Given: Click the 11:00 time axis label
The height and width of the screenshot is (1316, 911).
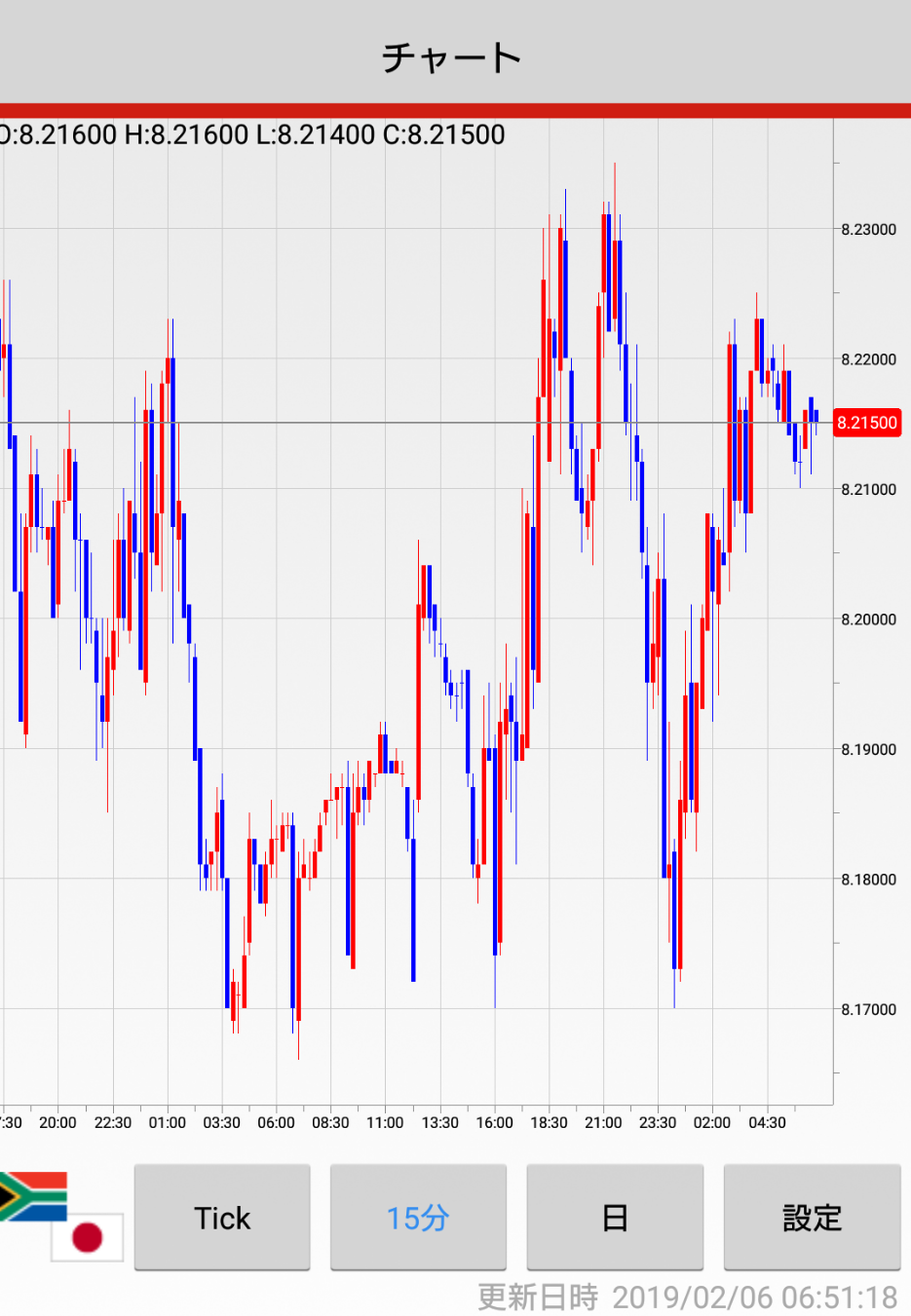Looking at the screenshot, I should (x=385, y=1123).
